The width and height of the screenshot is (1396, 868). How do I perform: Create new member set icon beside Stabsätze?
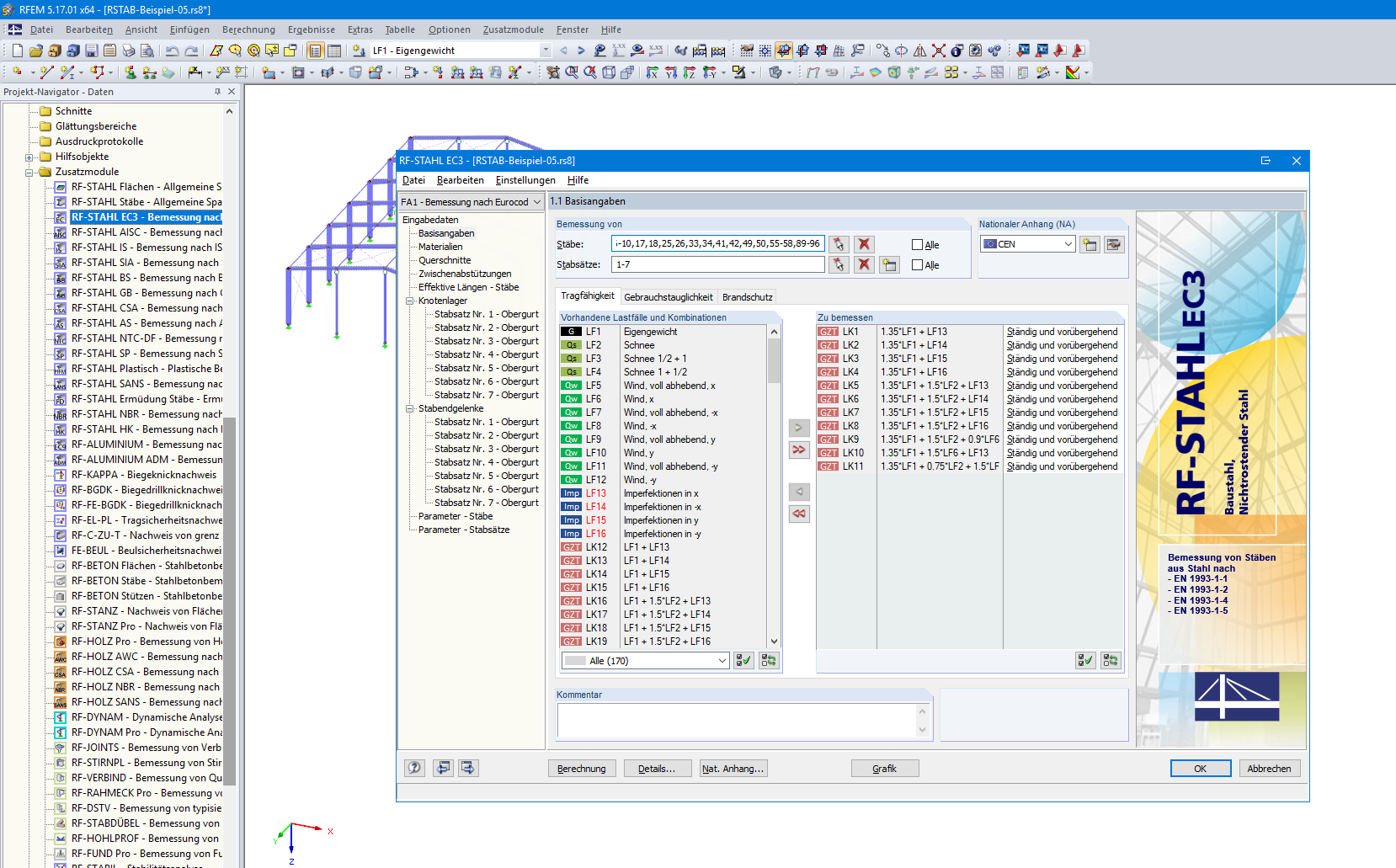[889, 264]
